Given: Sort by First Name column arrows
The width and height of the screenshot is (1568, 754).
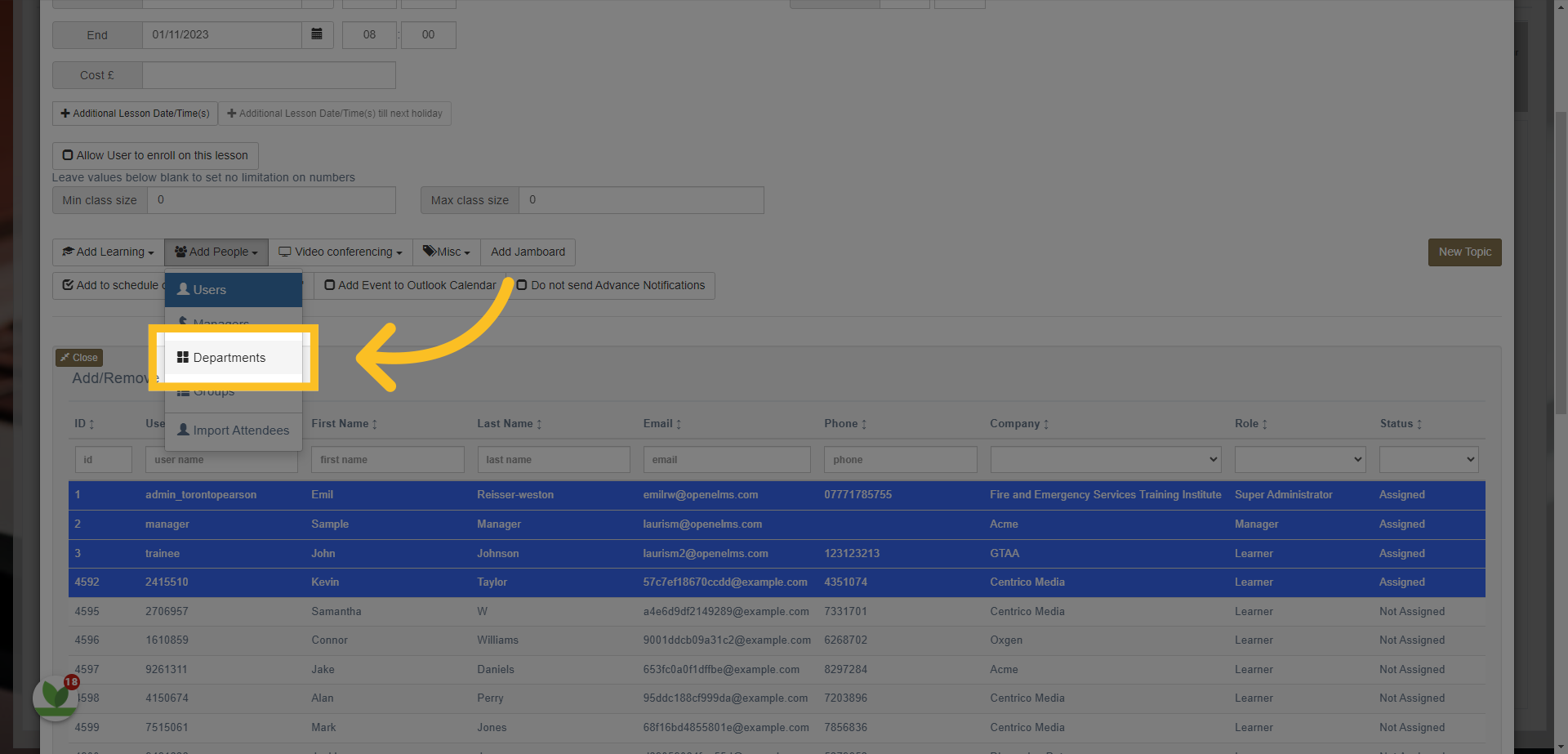Looking at the screenshot, I should tap(375, 424).
